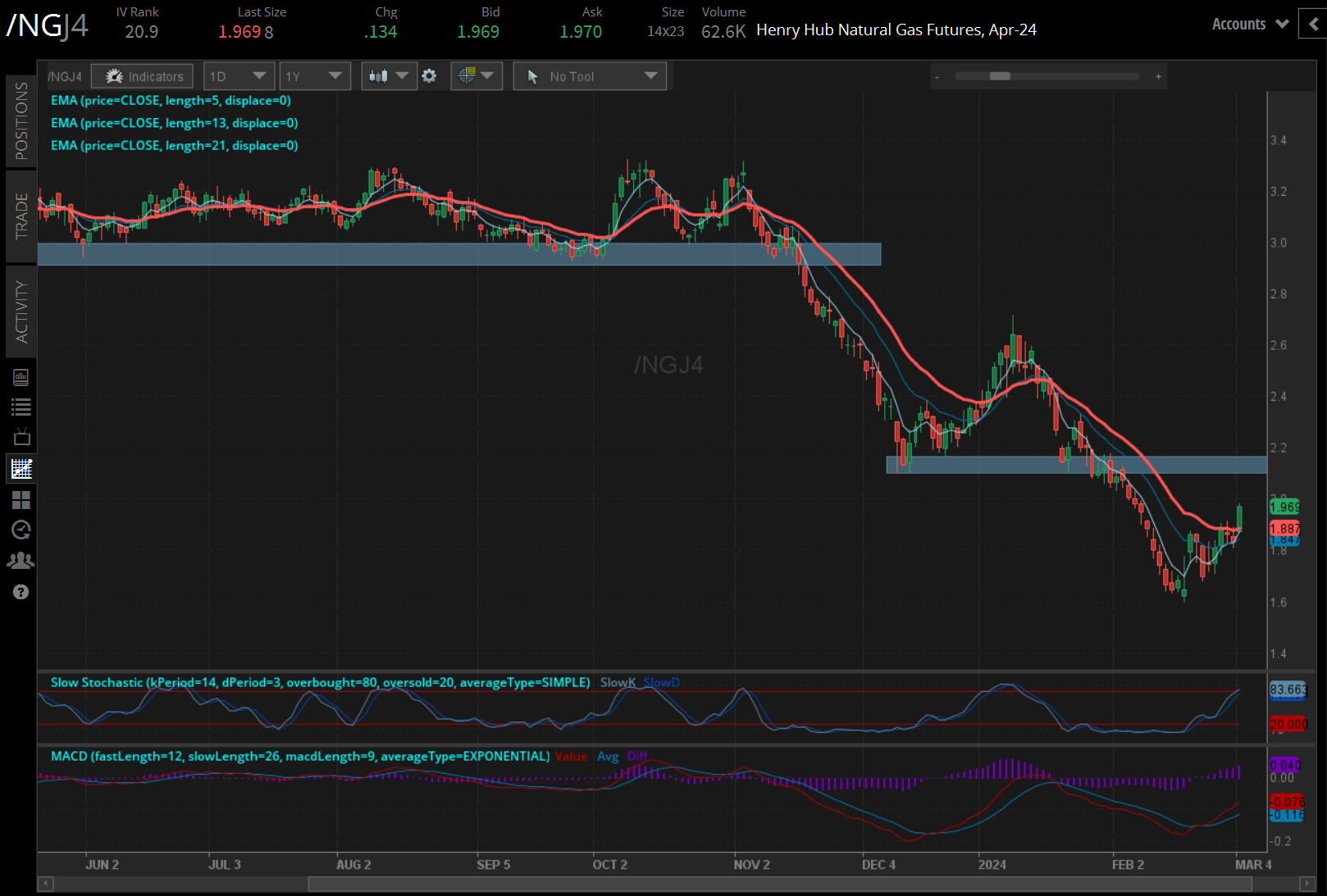This screenshot has height=896, width=1327.
Task: Open the four-square grid view icon
Action: (x=21, y=500)
